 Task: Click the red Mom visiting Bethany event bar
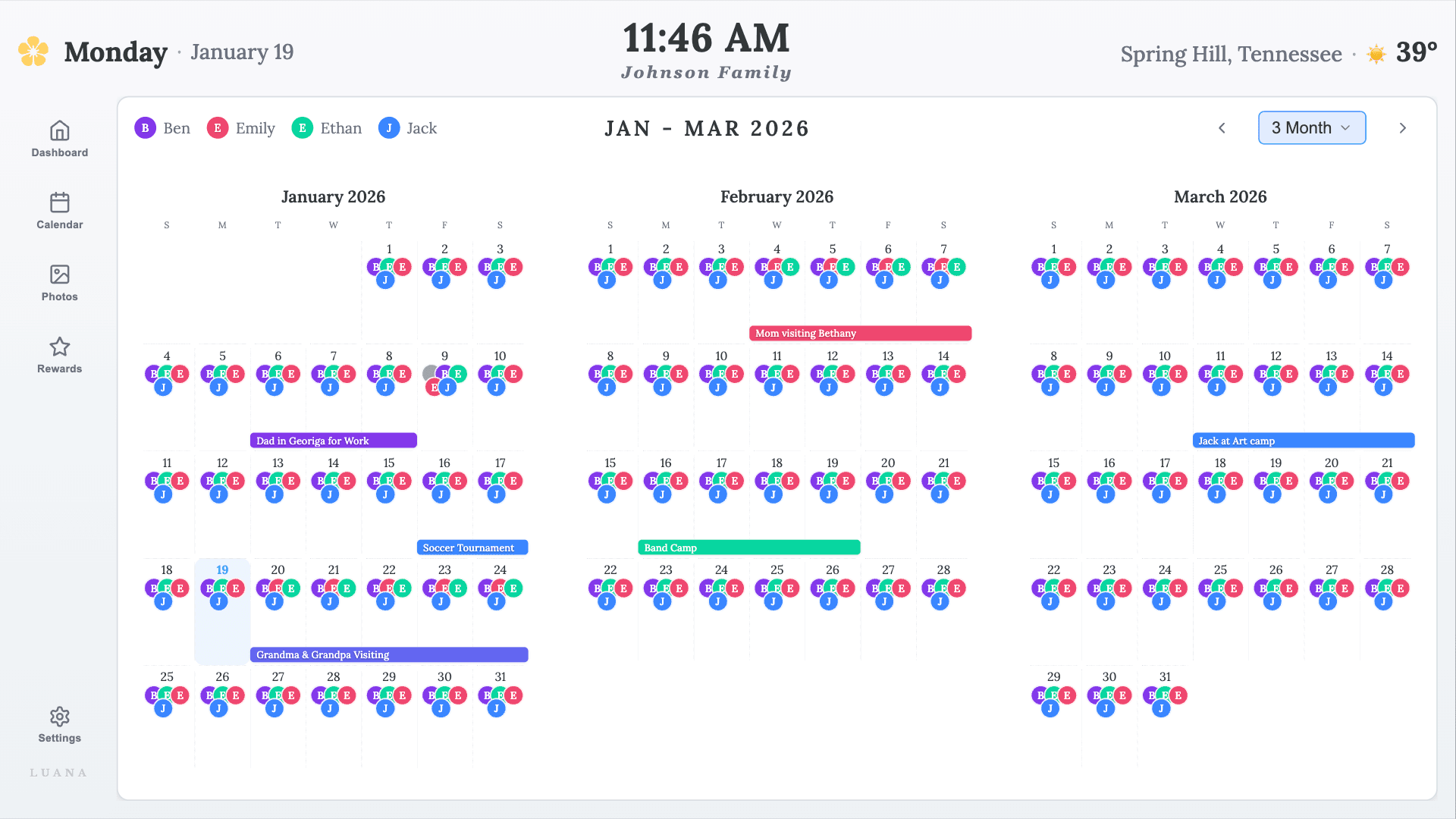(860, 332)
